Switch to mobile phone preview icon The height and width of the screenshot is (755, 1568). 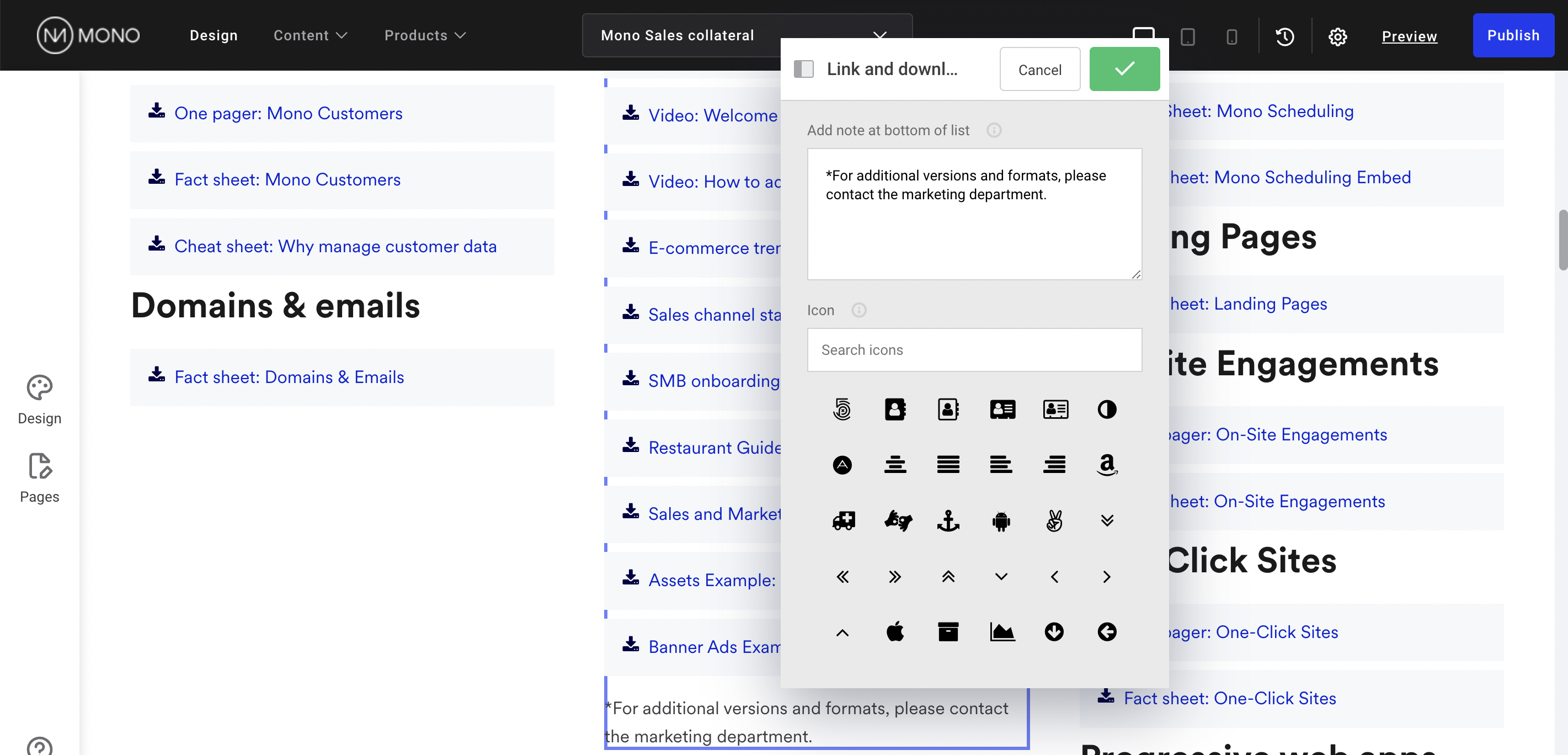click(x=1231, y=36)
